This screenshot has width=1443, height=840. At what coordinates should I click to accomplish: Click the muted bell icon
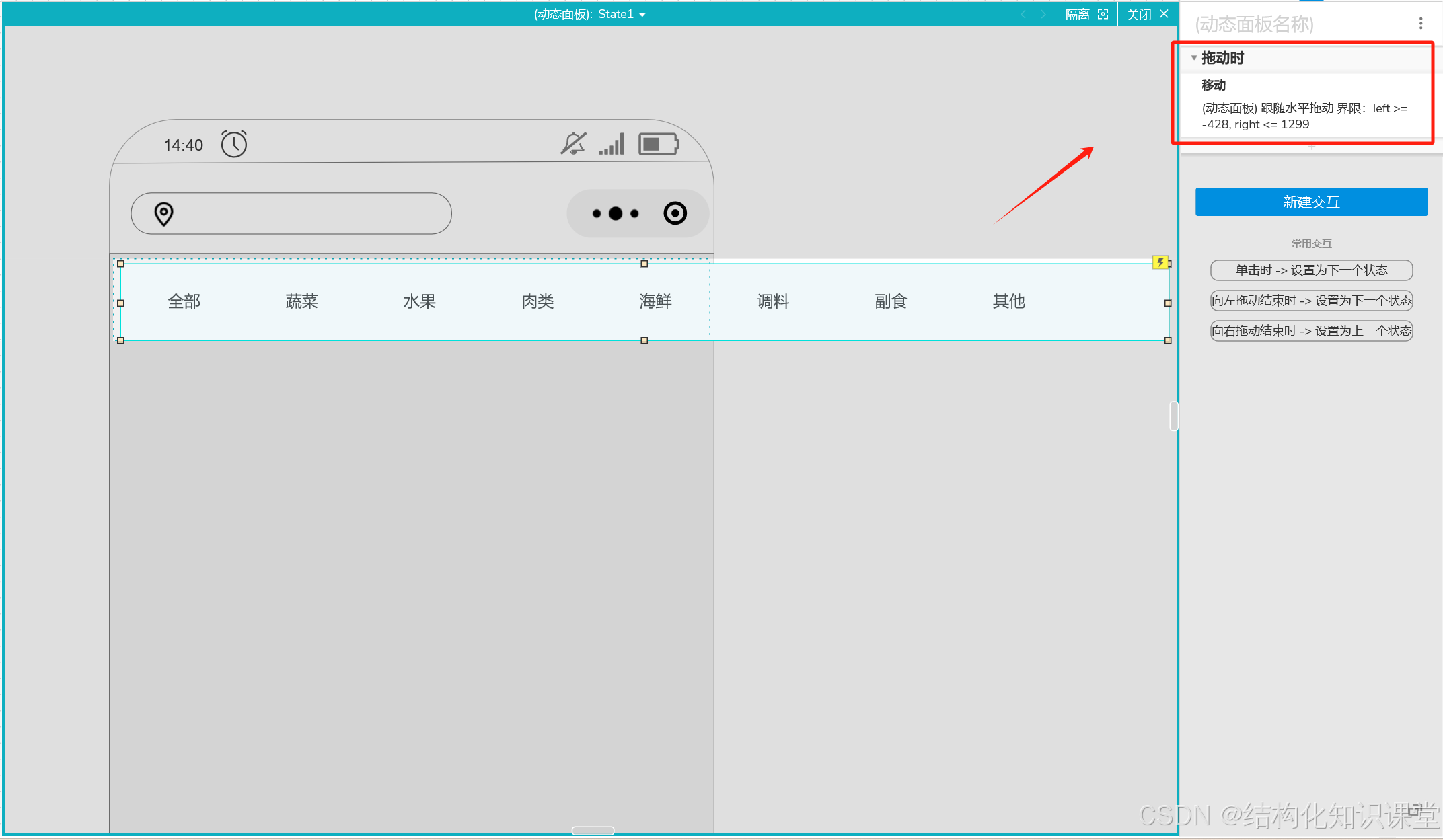pyautogui.click(x=574, y=143)
